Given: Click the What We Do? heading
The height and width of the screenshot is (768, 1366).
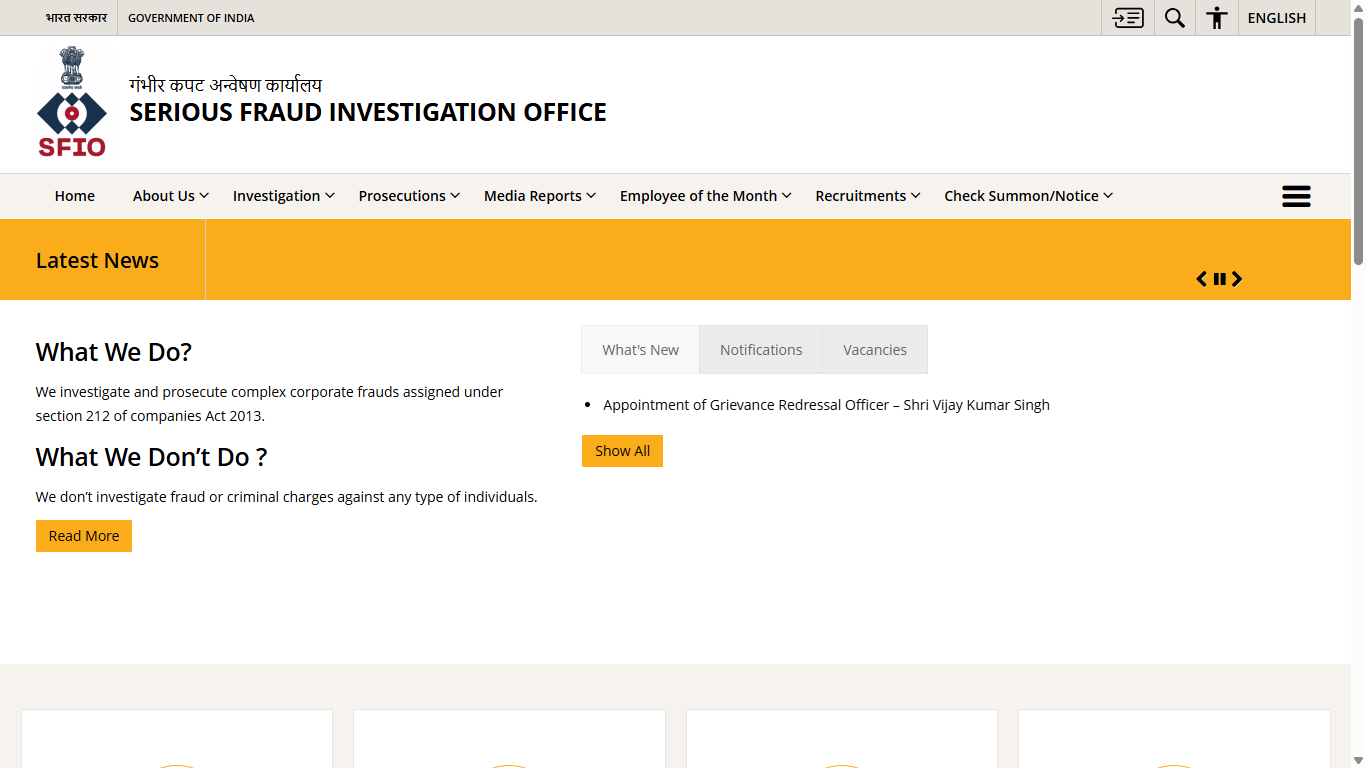Looking at the screenshot, I should (114, 352).
